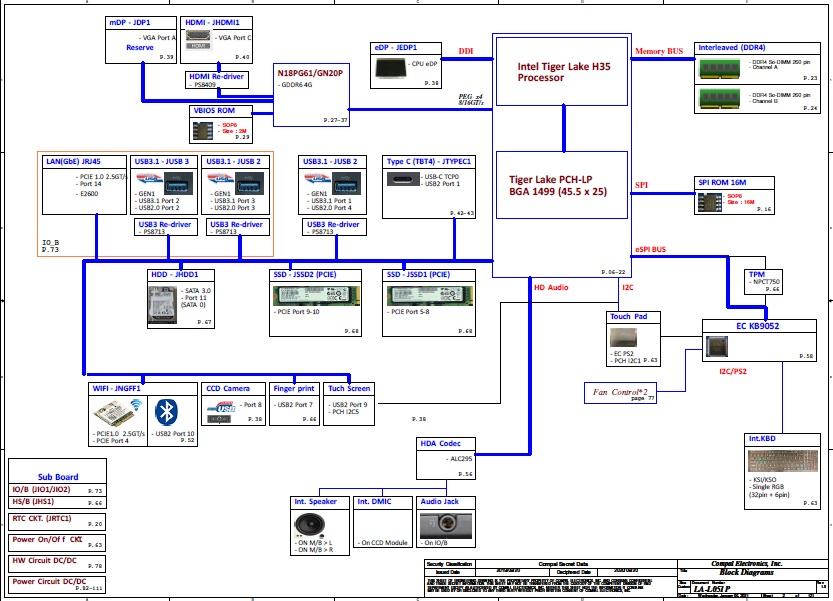This screenshot has width=833, height=601.
Task: Click the SSD JSSD2 drive image
Action: pyautogui.click(x=315, y=297)
